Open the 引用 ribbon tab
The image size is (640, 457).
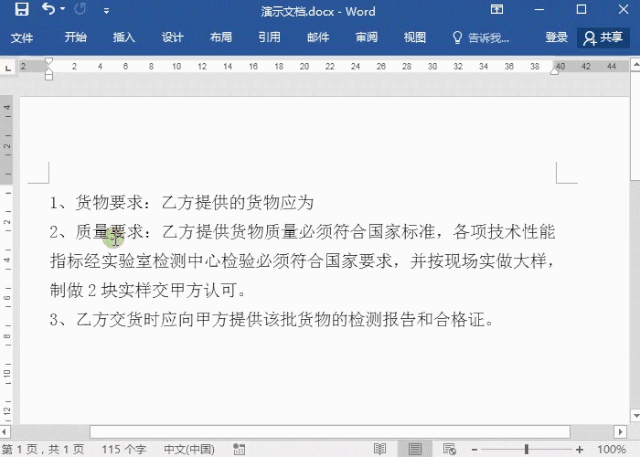[269, 38]
